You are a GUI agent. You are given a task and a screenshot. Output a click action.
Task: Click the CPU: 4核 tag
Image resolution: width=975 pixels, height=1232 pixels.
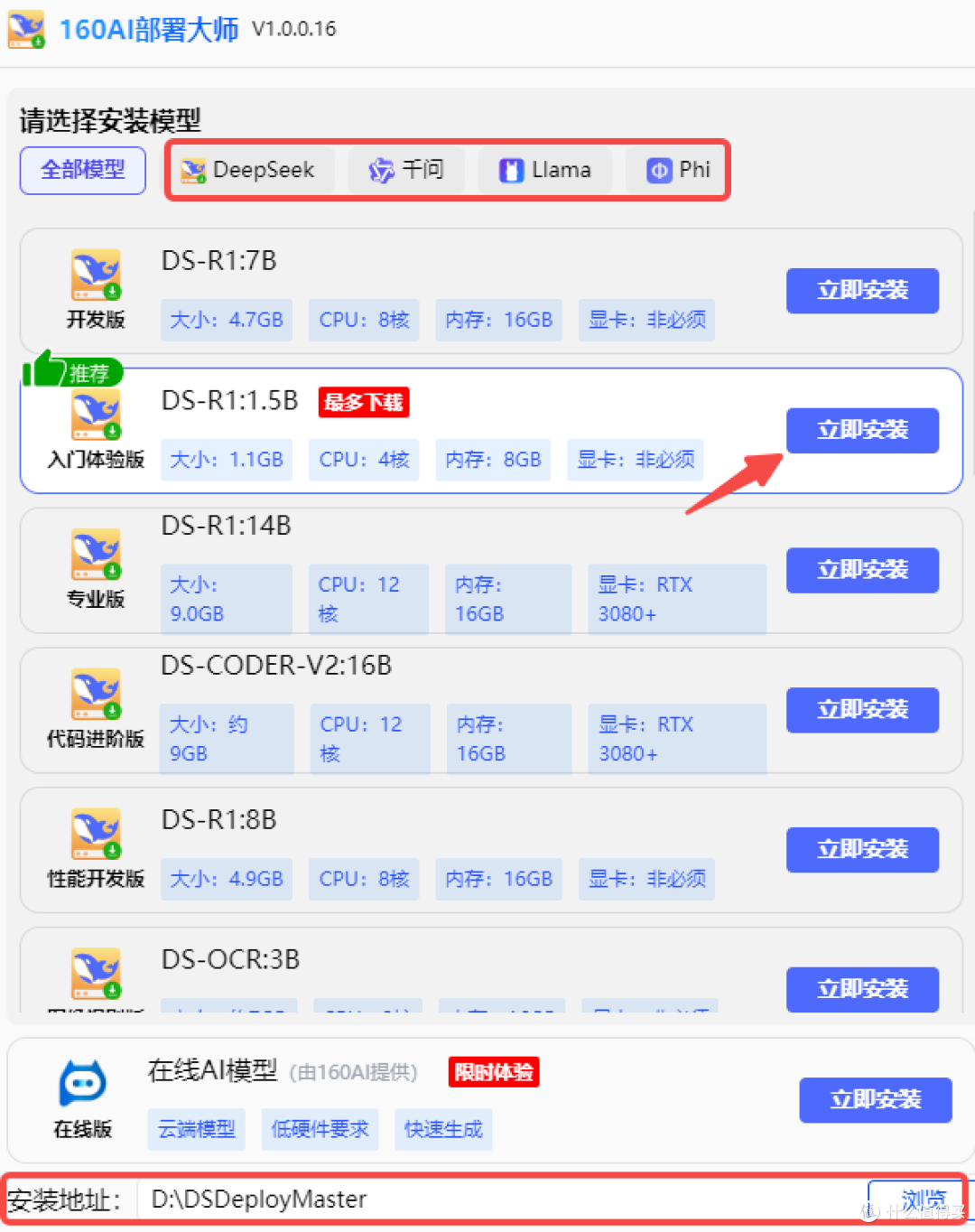[364, 460]
